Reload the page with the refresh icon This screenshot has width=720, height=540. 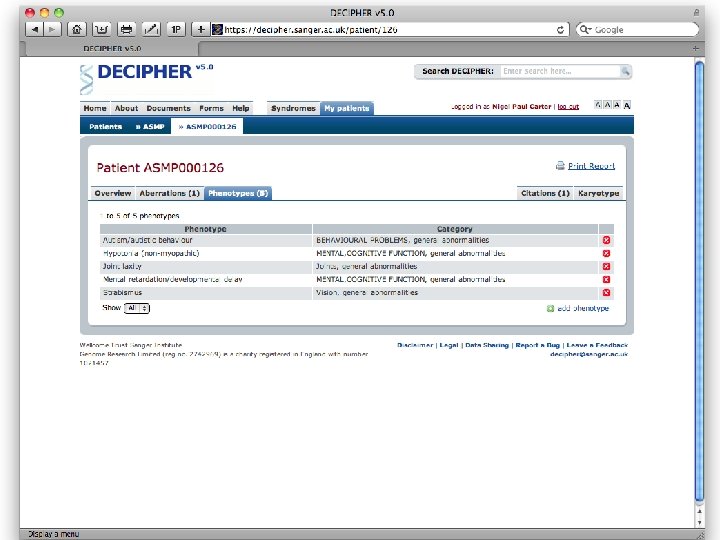tap(560, 30)
